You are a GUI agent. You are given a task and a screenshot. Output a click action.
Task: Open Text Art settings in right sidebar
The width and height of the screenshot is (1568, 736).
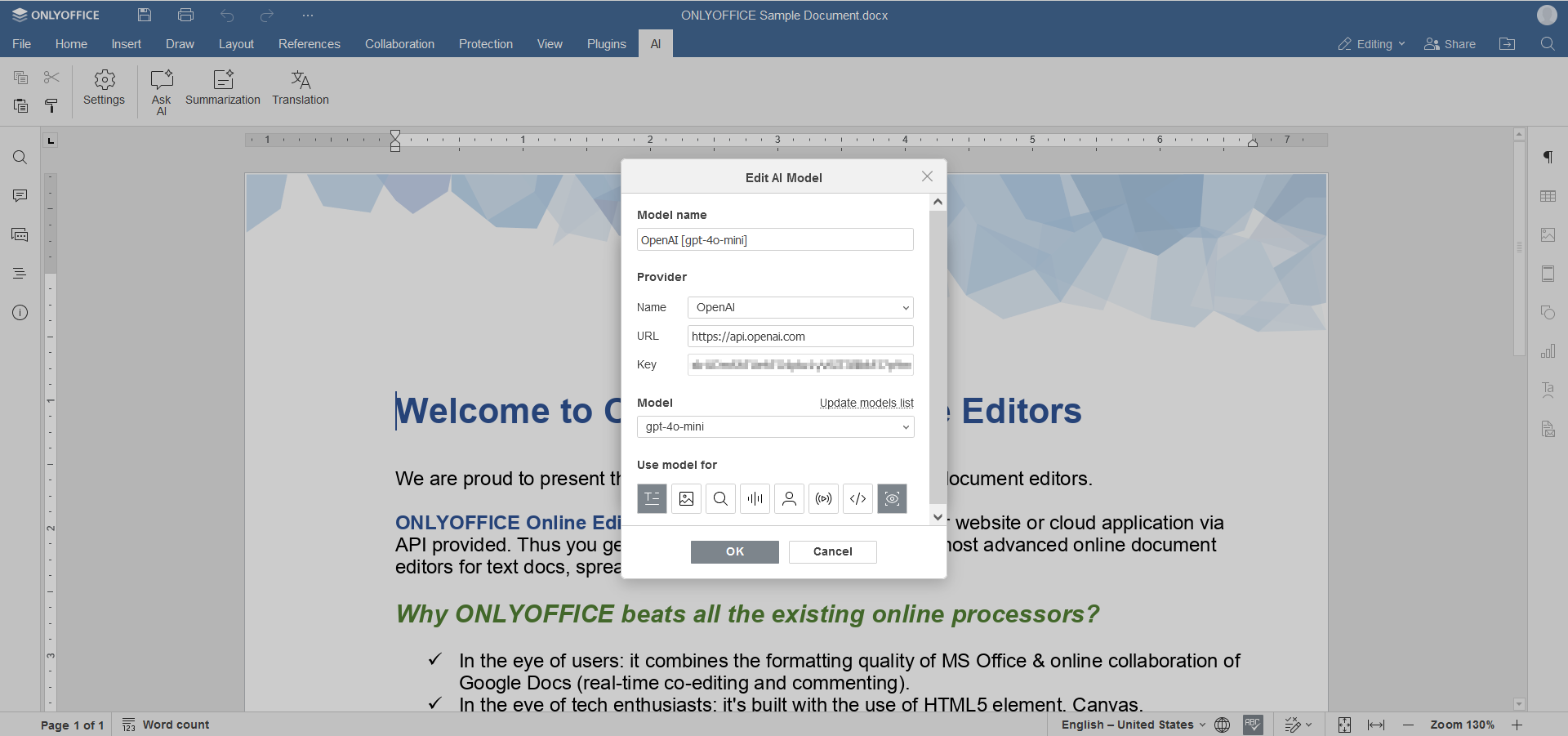click(1548, 390)
